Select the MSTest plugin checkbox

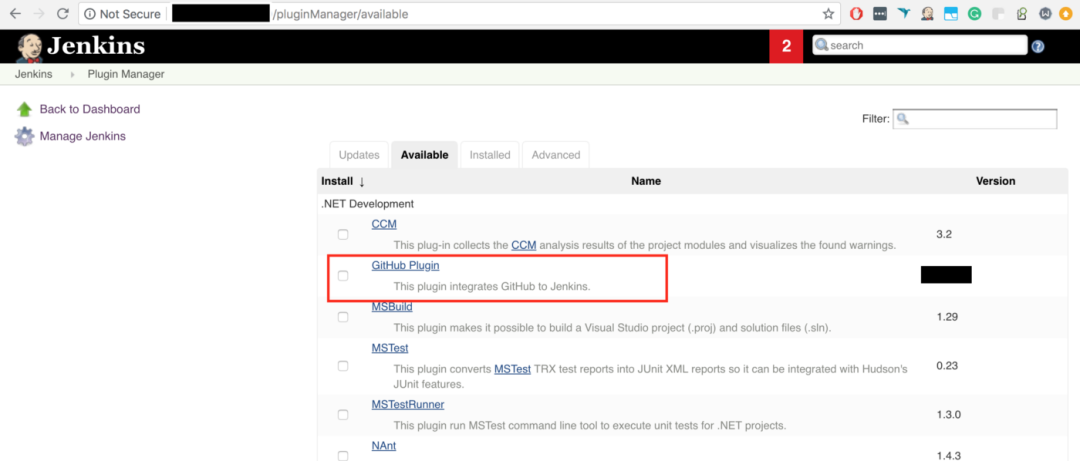tap(343, 366)
